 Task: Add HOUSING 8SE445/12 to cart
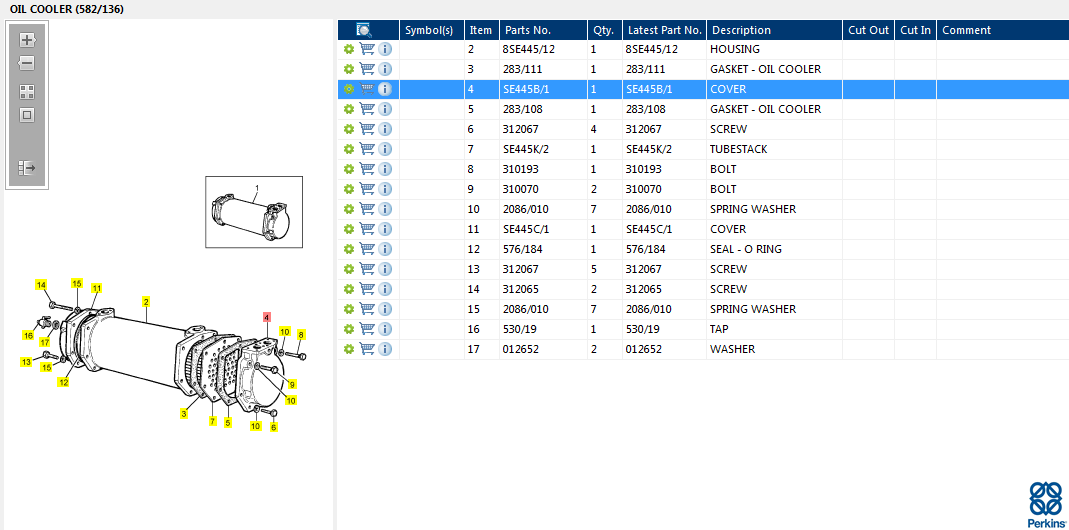[367, 49]
